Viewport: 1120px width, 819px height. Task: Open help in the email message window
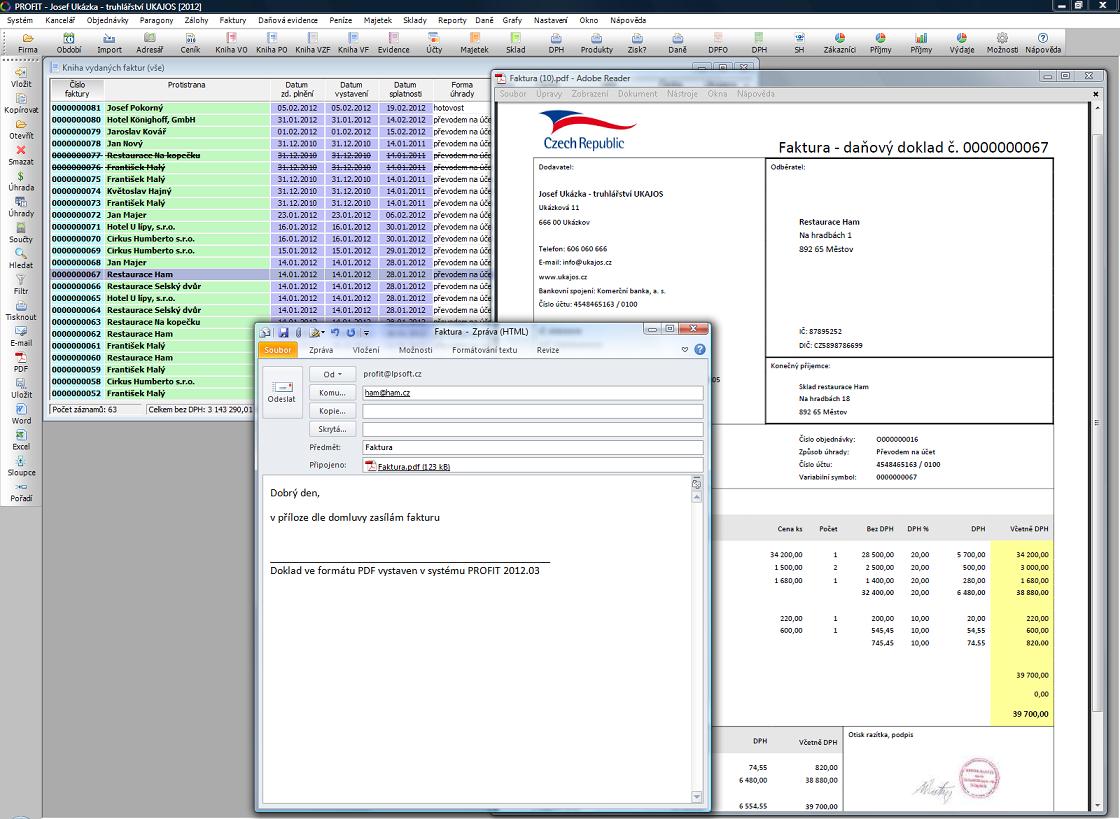point(700,349)
